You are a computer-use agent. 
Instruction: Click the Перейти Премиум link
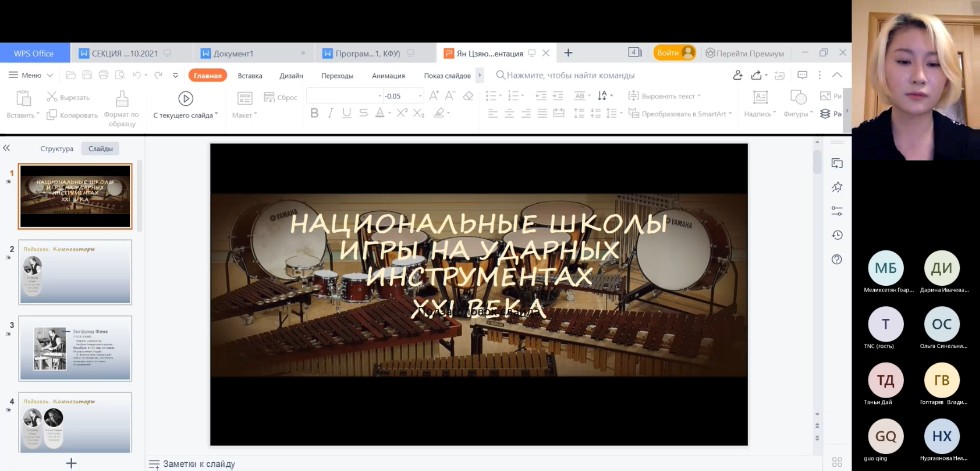750,52
